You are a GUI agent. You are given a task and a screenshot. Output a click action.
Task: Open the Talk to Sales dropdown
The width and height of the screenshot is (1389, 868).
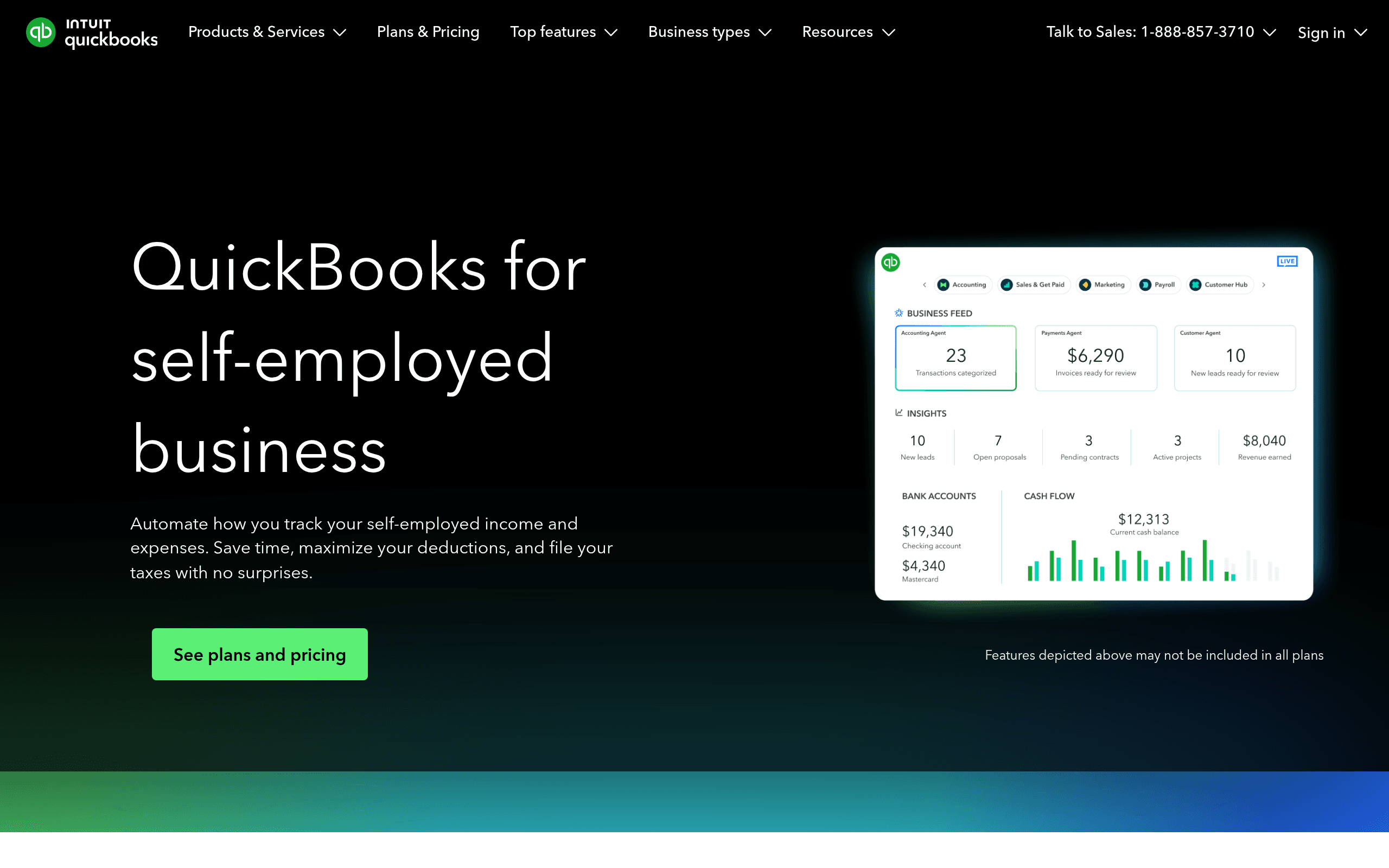(1161, 32)
